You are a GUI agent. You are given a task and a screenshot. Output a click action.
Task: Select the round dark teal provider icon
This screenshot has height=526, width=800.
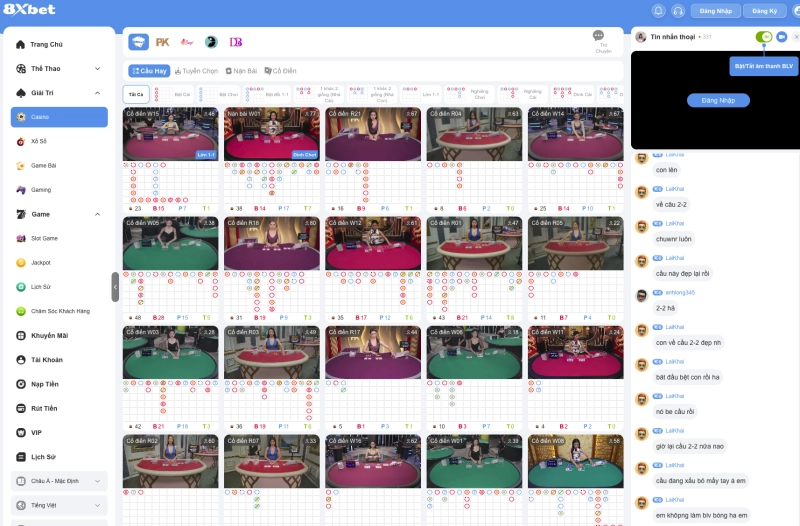point(211,42)
